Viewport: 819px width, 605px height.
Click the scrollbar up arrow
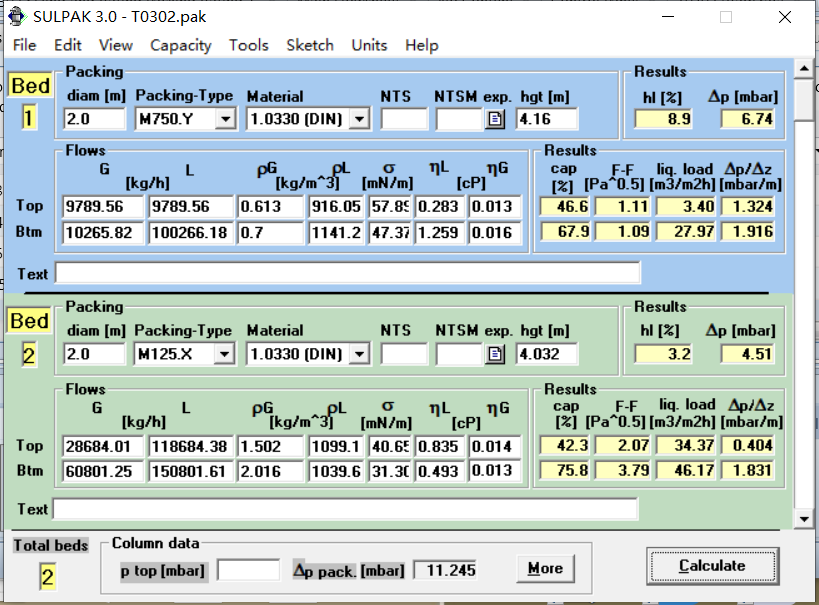click(x=804, y=68)
